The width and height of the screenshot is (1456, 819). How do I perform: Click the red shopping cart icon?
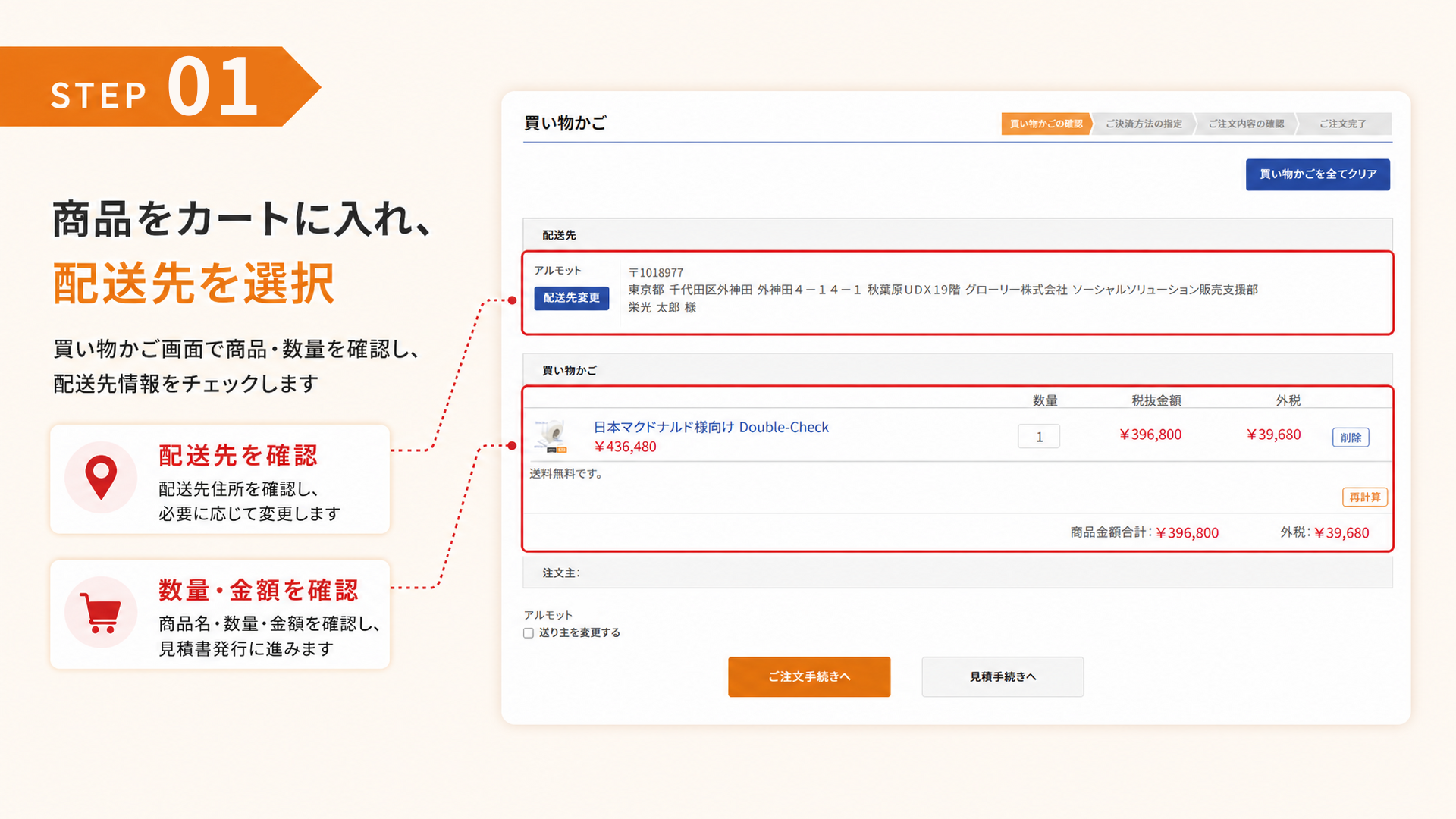click(x=101, y=613)
